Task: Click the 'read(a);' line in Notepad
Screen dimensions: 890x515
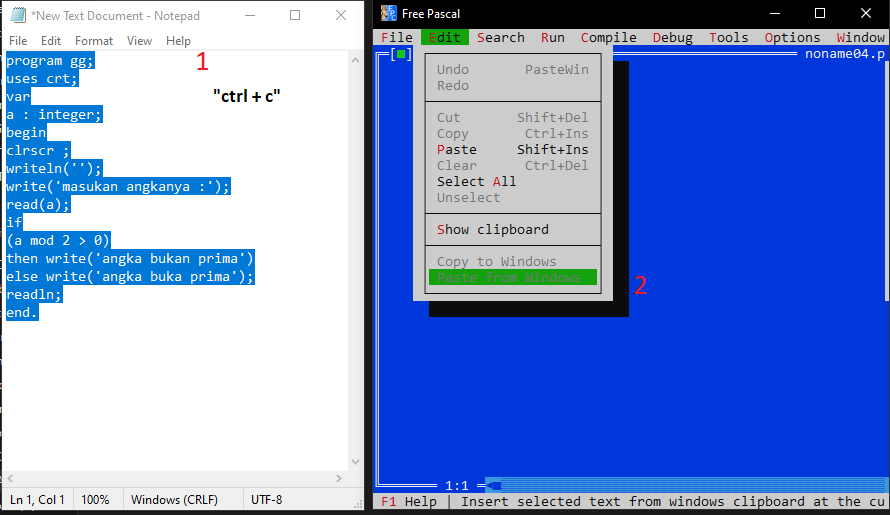Action: click(38, 204)
